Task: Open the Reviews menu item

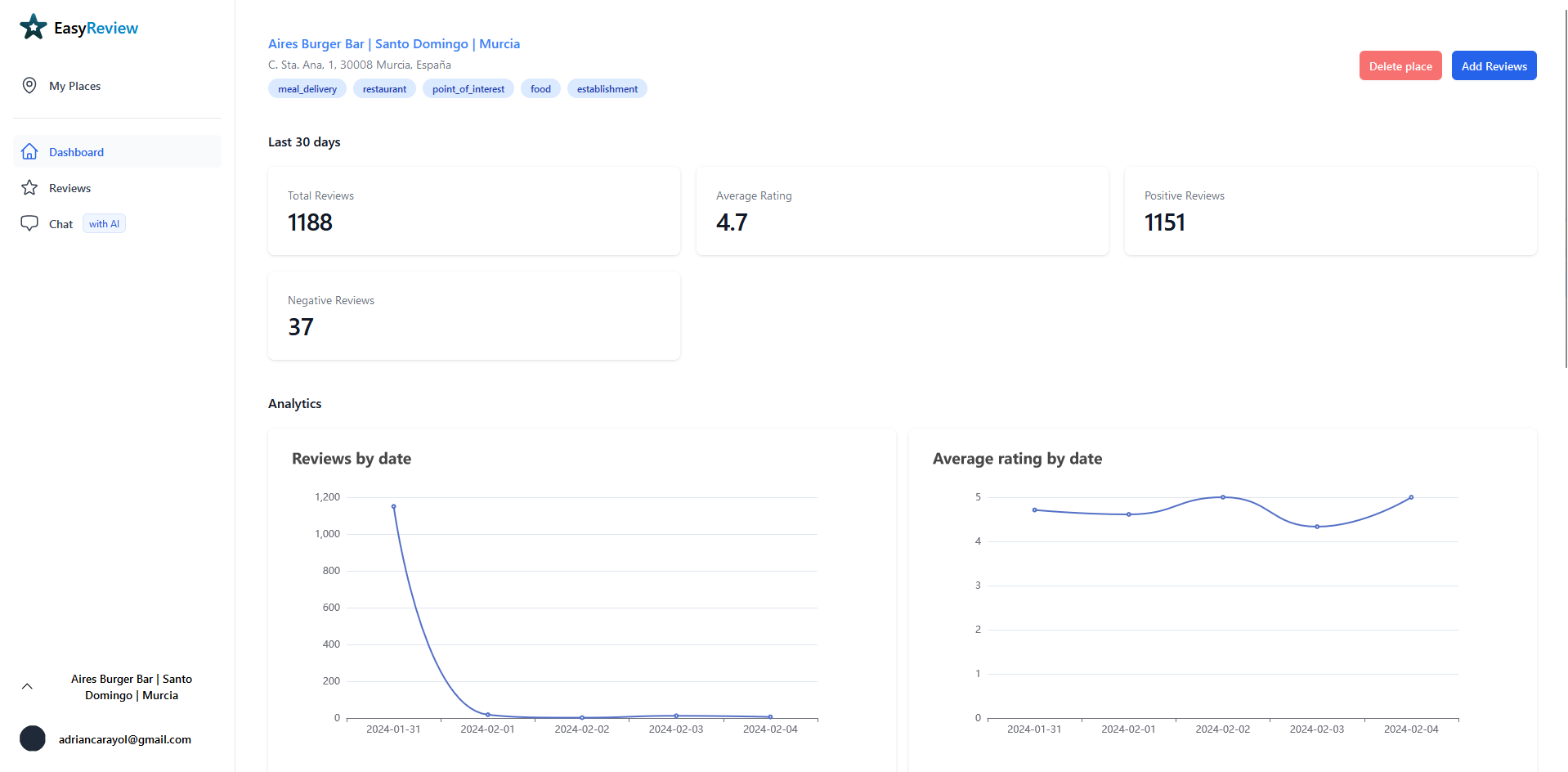Action: (69, 188)
